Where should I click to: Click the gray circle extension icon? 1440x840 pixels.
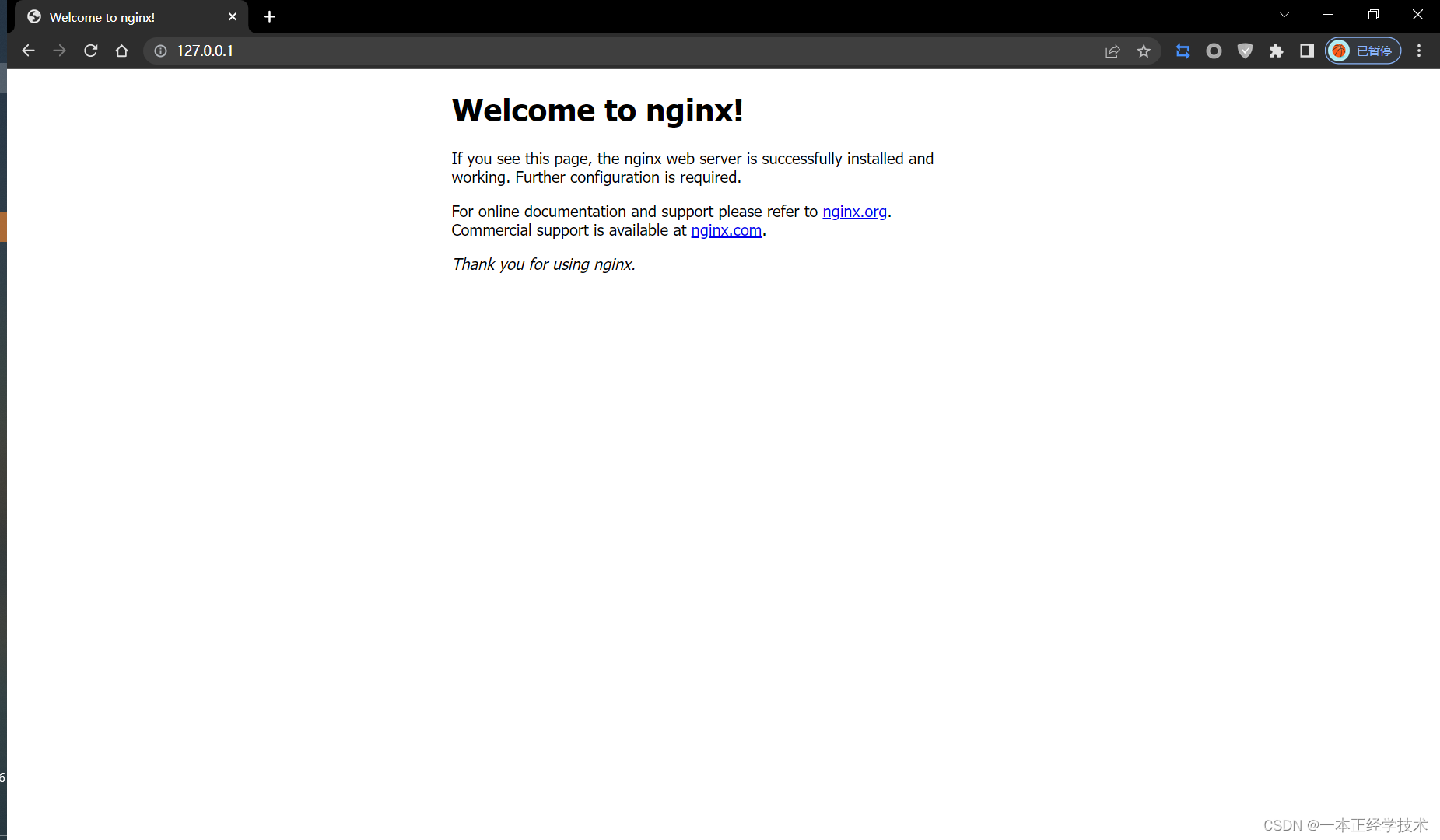pos(1214,51)
